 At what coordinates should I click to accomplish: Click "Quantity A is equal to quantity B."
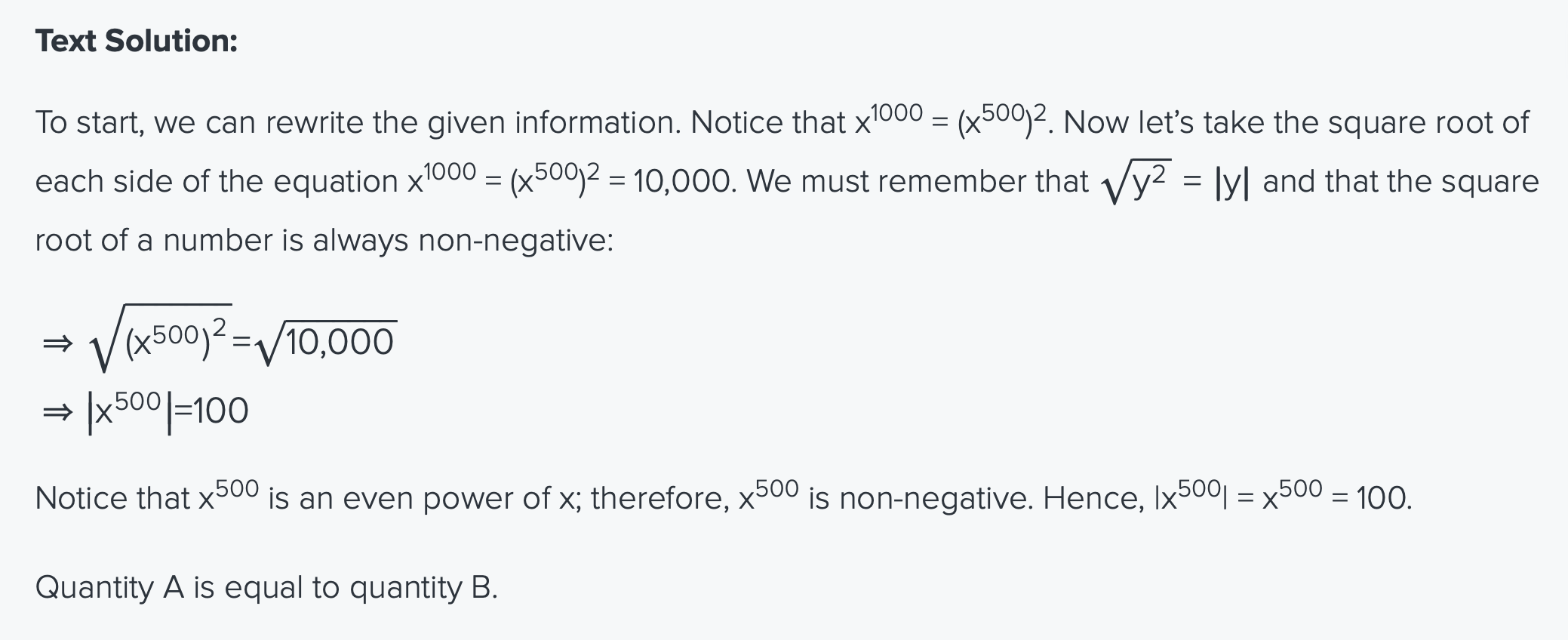coord(266,588)
